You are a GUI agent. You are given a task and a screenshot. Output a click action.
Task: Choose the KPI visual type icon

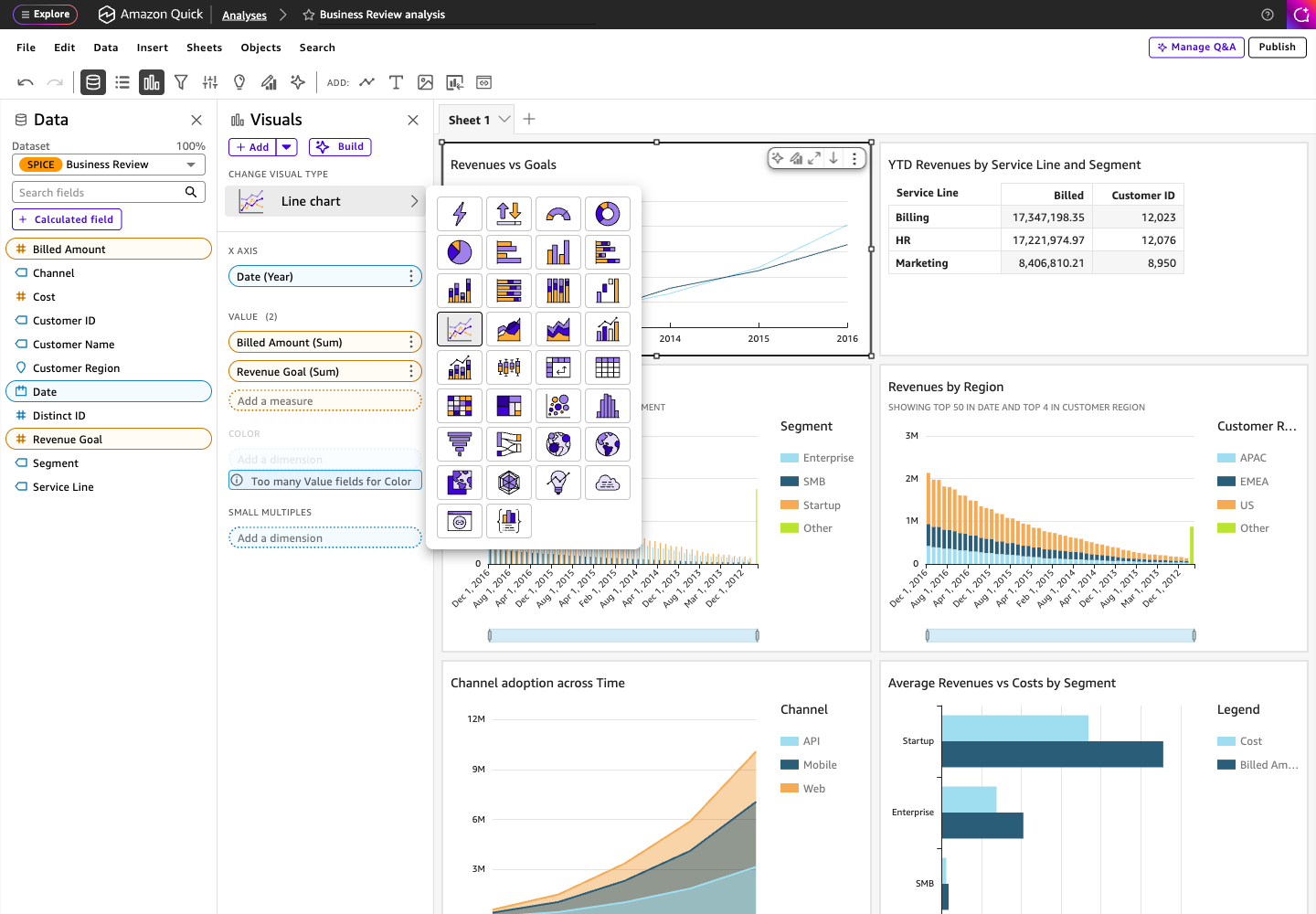(x=509, y=214)
